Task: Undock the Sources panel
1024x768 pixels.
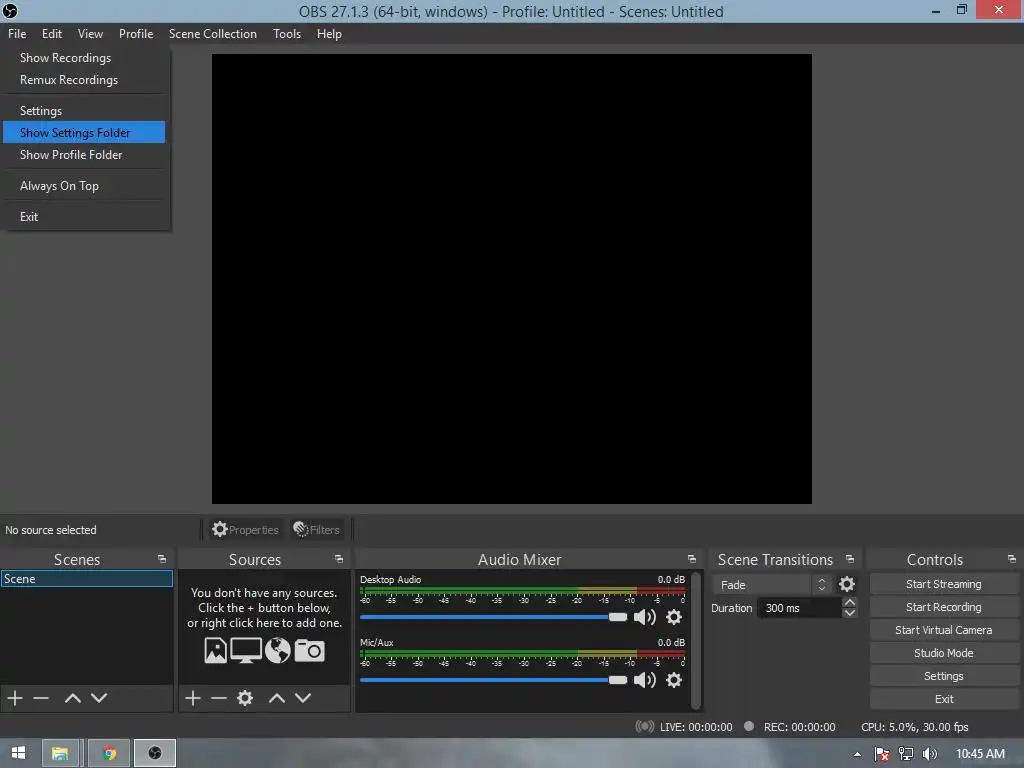Action: 339,559
